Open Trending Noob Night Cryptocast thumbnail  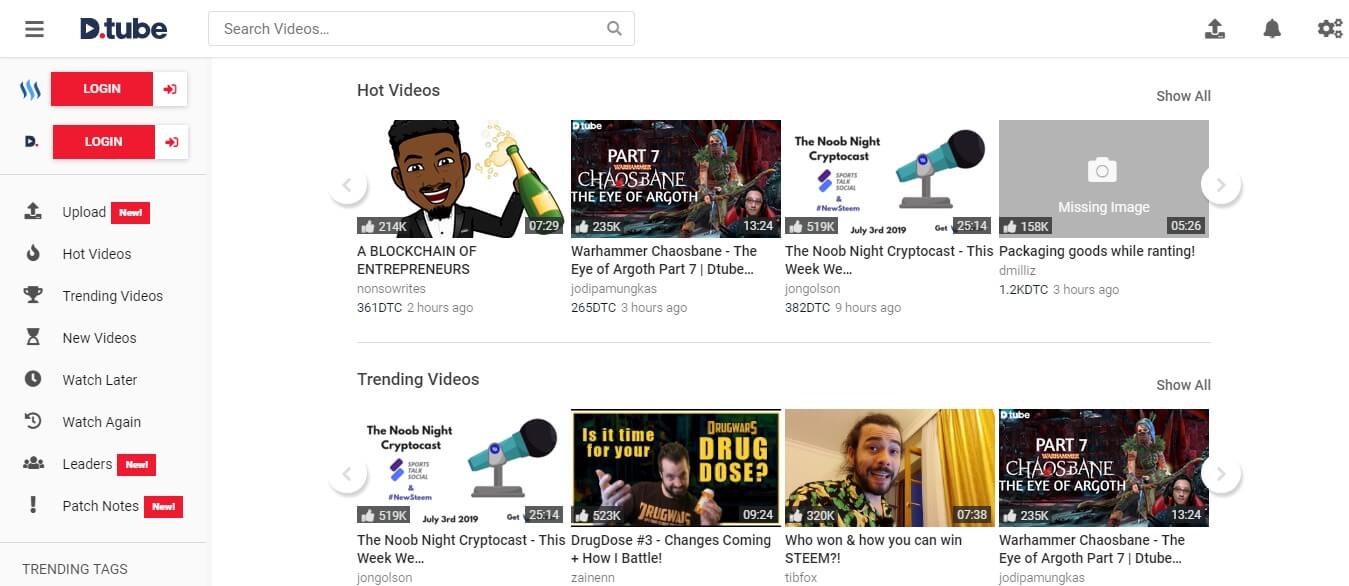tap(462, 468)
